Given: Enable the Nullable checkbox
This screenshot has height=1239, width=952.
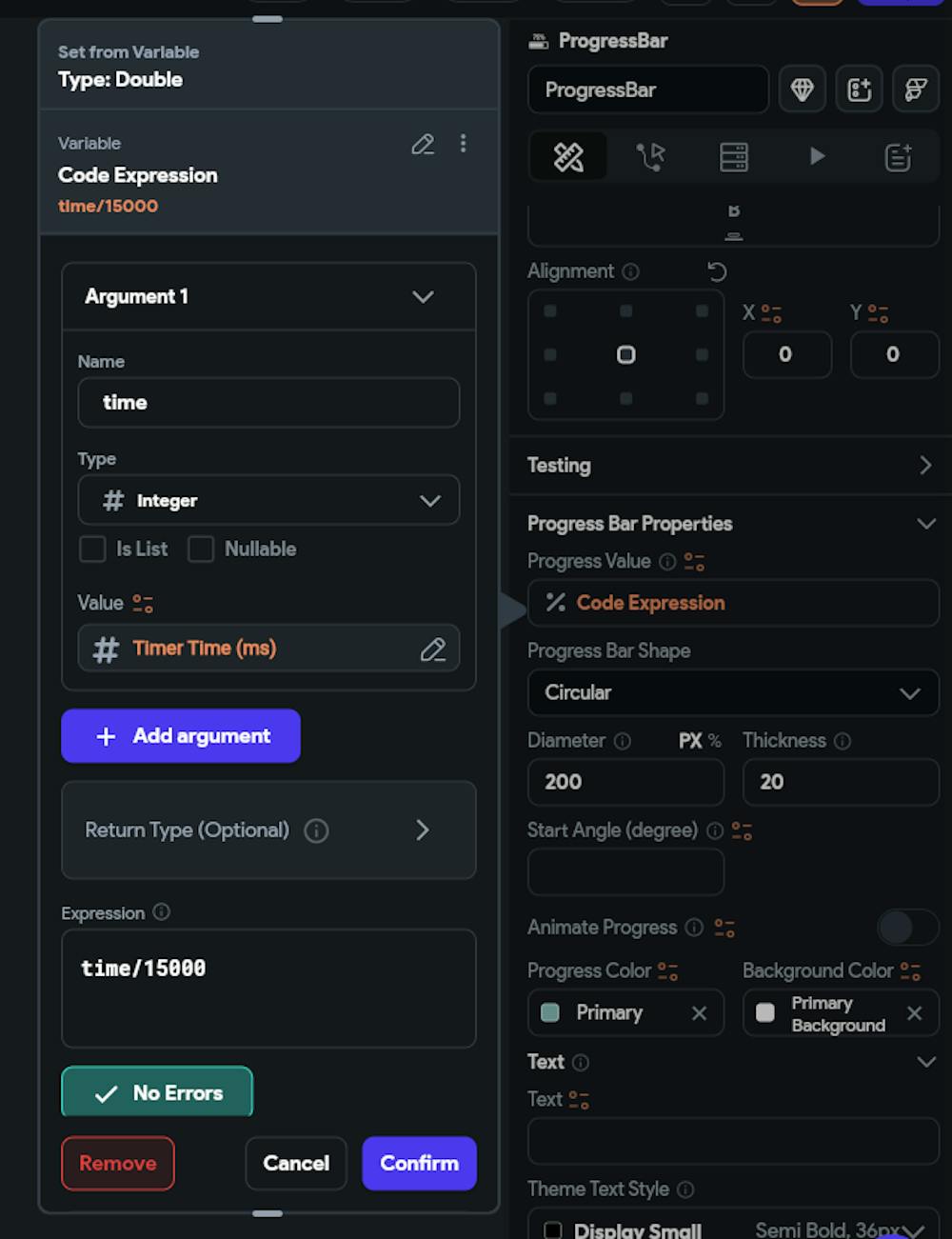Looking at the screenshot, I should 201,550.
